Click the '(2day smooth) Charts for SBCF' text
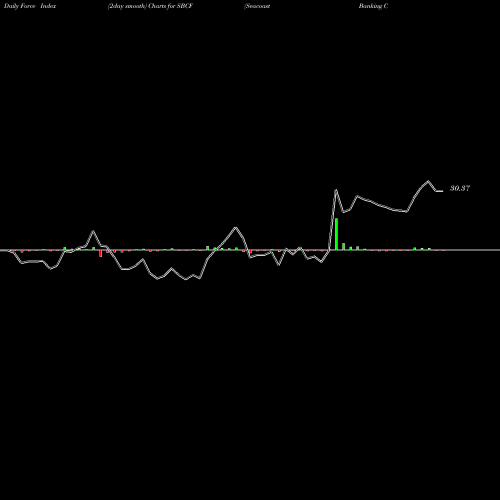The width and height of the screenshot is (500, 500). click(150, 6)
